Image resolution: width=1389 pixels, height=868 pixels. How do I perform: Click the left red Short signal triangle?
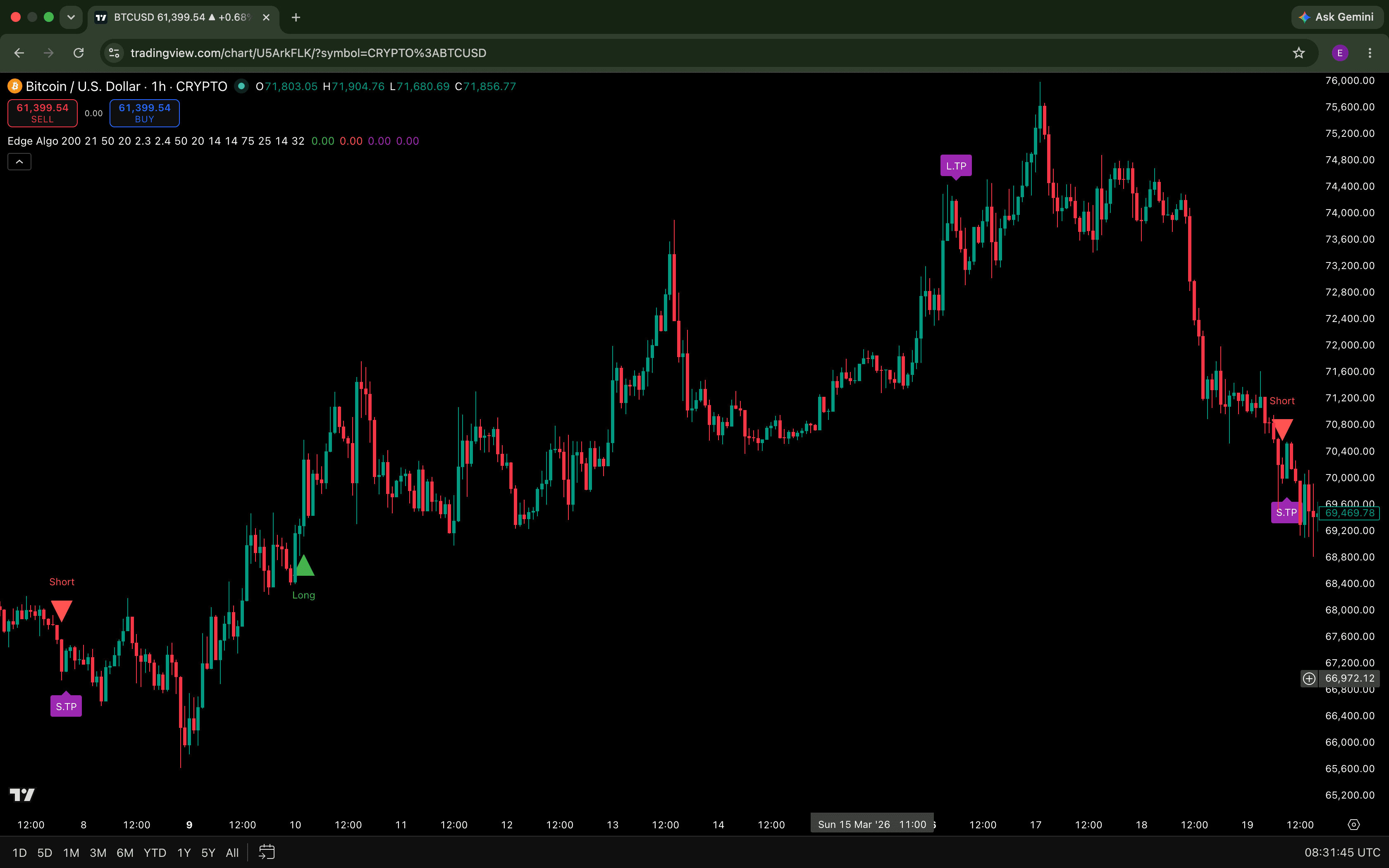coord(62,610)
